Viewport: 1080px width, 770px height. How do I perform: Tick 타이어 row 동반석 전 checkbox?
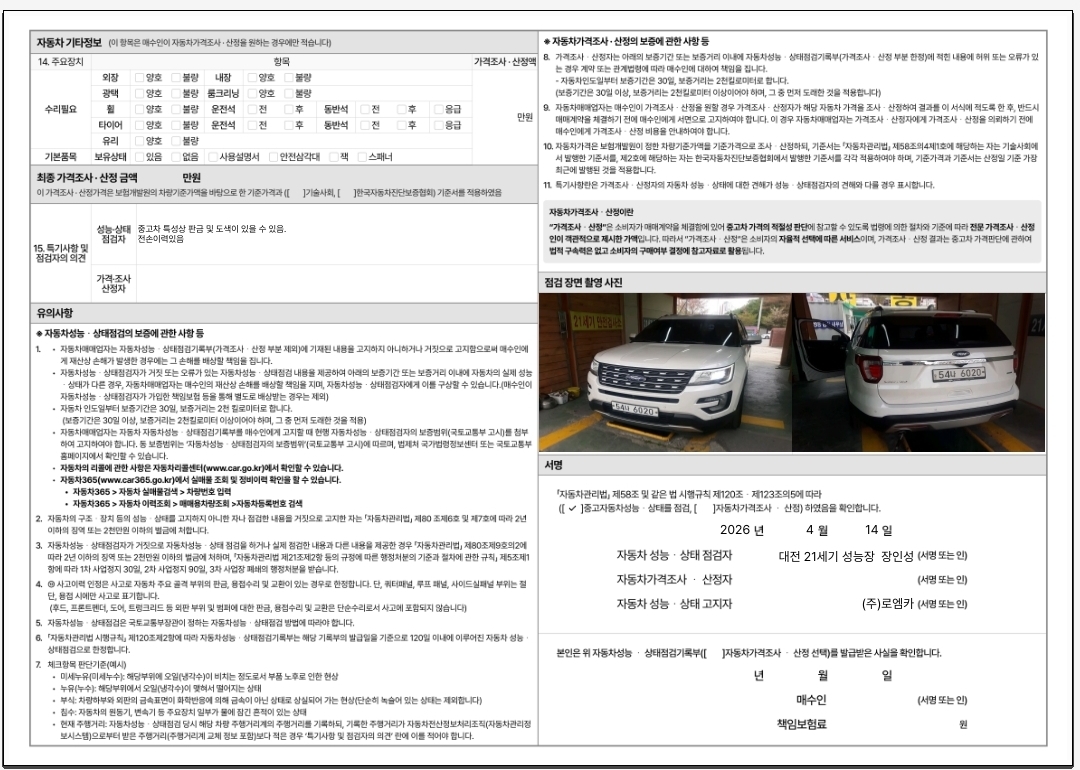click(x=365, y=125)
